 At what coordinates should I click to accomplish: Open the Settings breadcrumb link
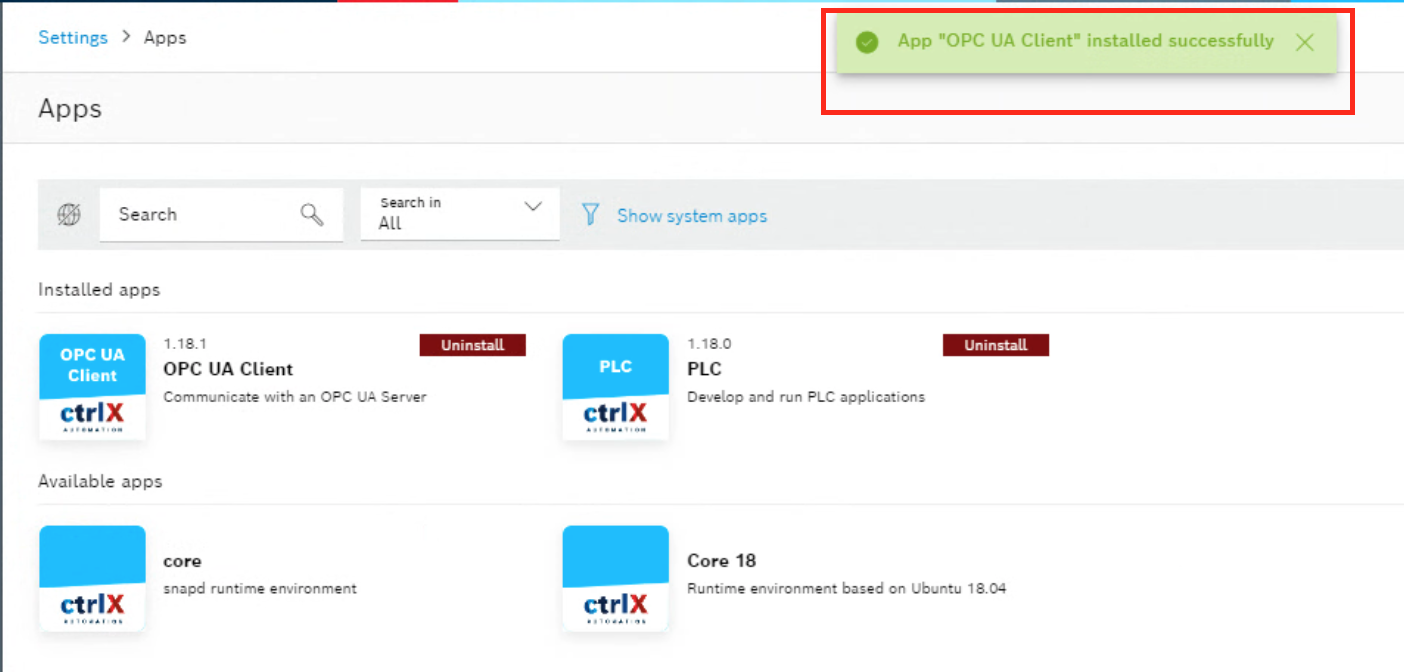[x=73, y=38]
